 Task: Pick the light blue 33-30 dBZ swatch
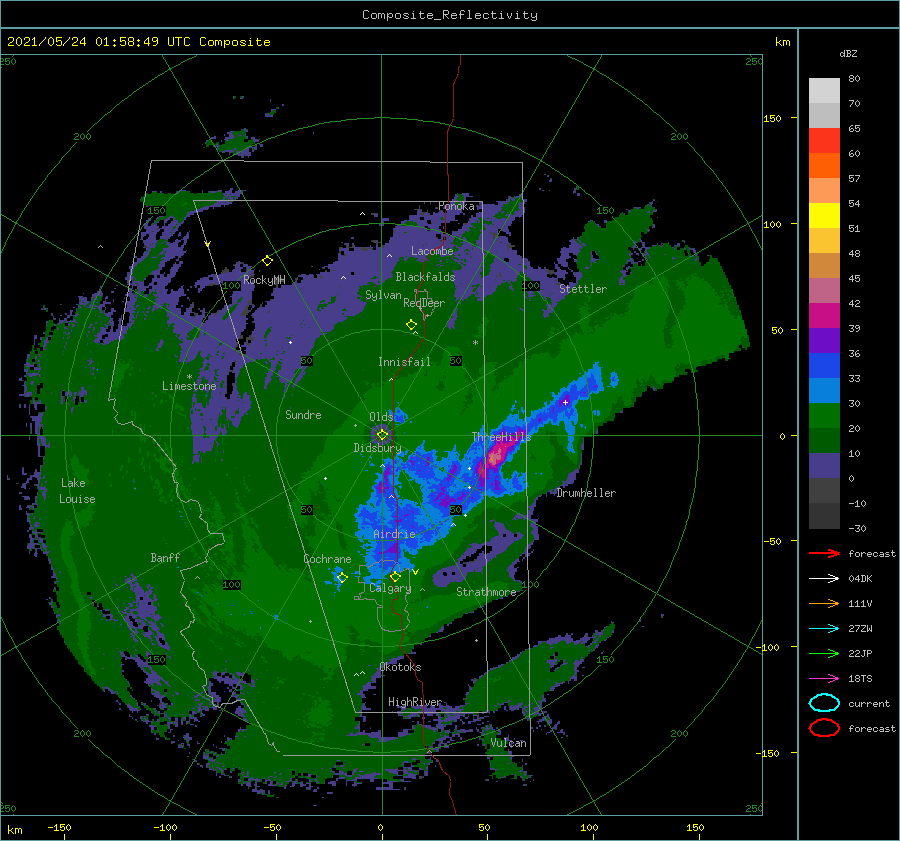[x=824, y=391]
